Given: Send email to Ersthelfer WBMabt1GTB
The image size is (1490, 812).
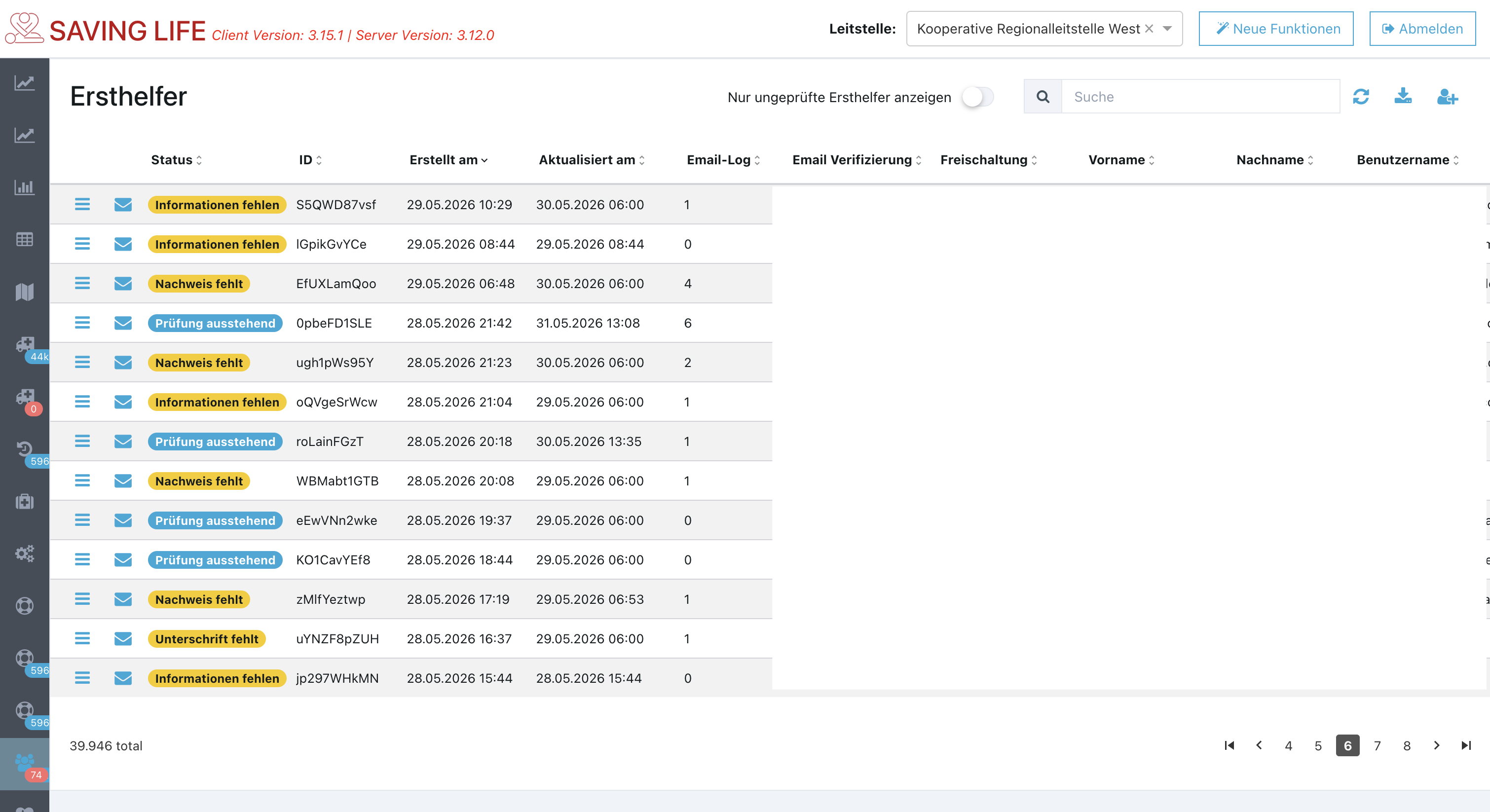Looking at the screenshot, I should point(123,480).
